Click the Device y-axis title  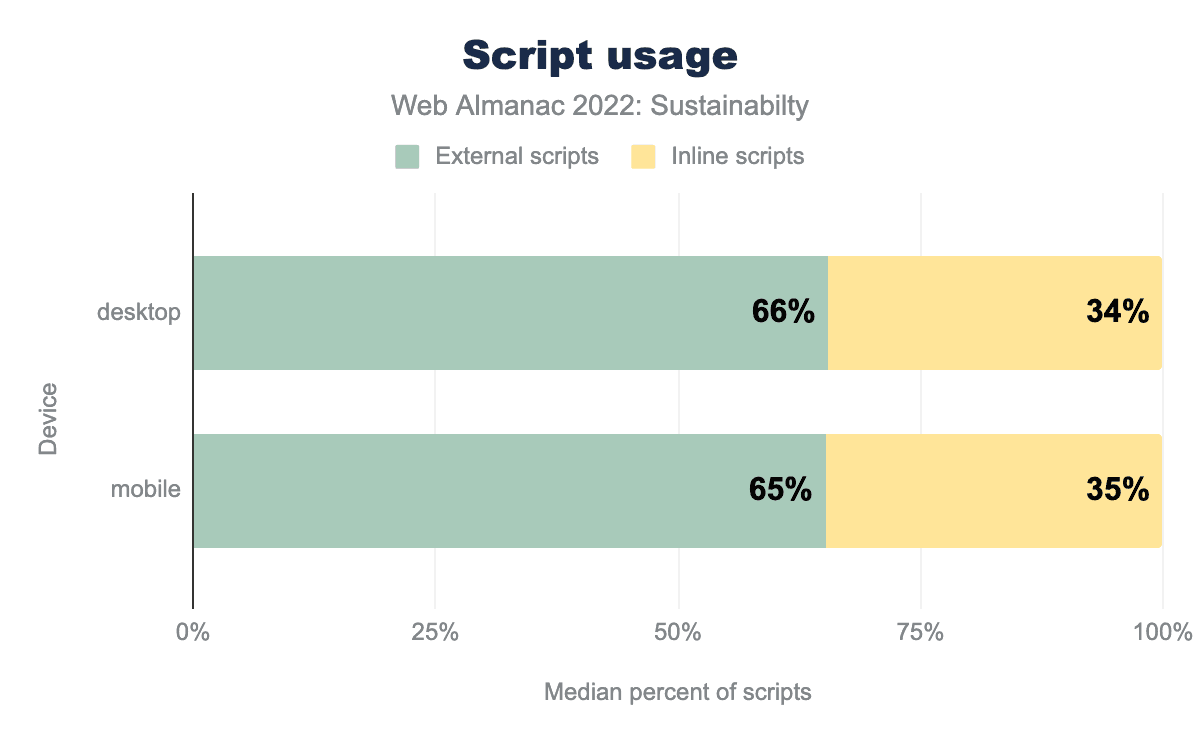[x=47, y=418]
